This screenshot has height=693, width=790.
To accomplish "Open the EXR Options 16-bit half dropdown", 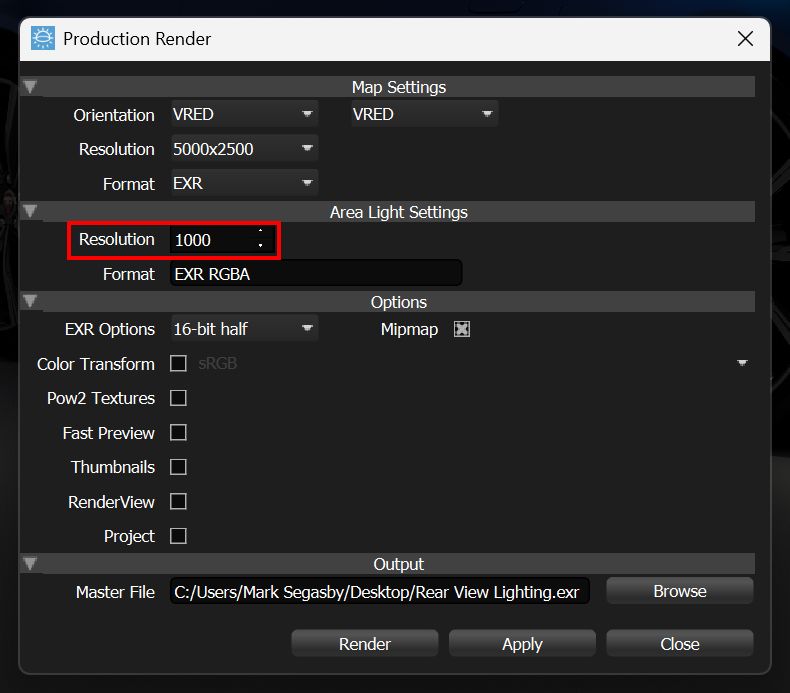I will 244,329.
